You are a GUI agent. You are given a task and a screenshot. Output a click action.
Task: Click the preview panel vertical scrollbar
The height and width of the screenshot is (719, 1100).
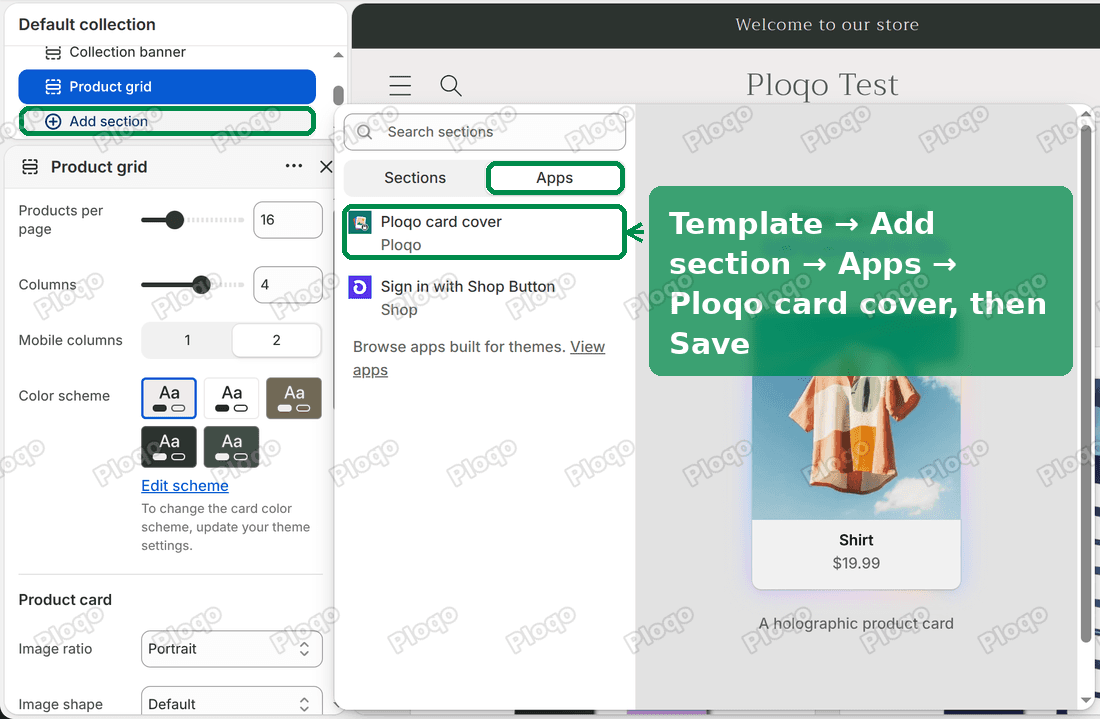coord(1086,382)
